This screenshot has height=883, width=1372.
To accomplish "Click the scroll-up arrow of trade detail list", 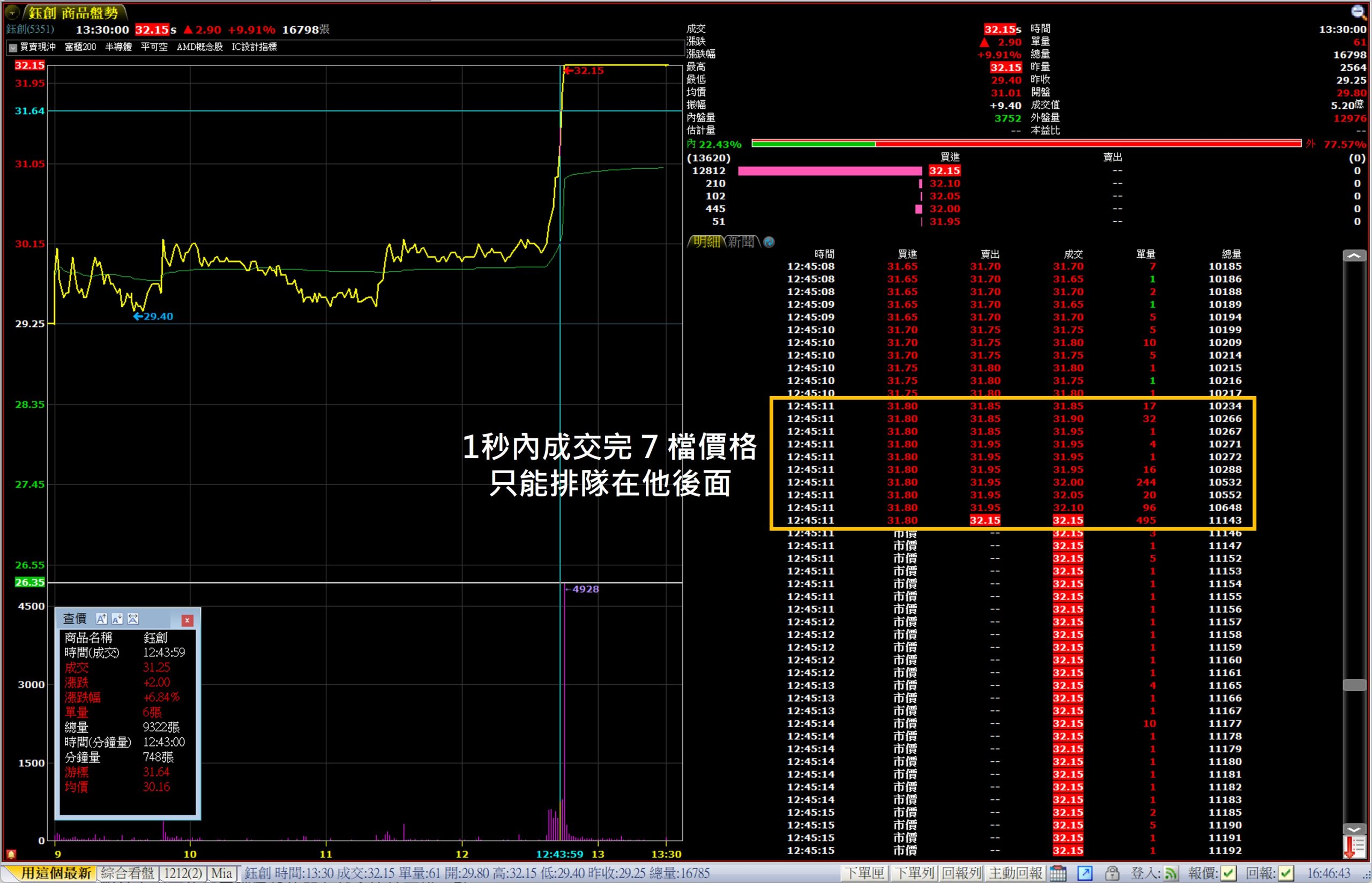I will coord(1354,256).
